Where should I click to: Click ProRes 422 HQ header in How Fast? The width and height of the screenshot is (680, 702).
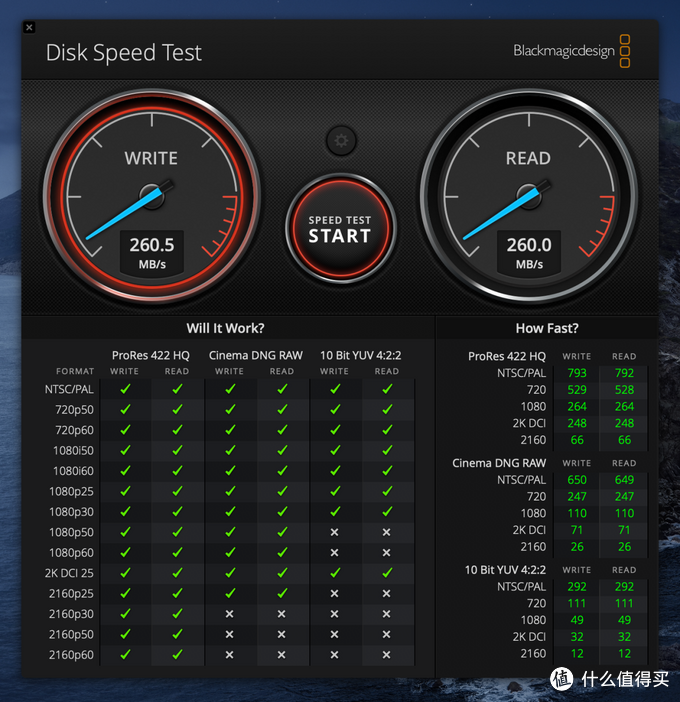click(x=507, y=356)
